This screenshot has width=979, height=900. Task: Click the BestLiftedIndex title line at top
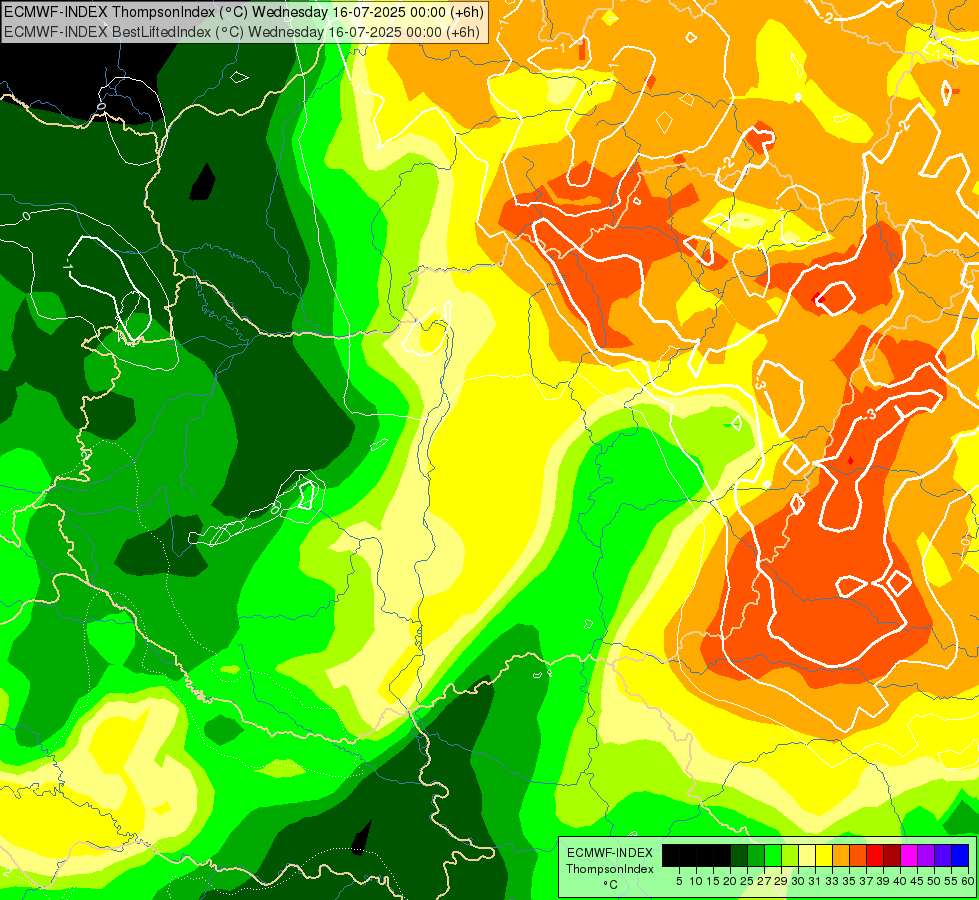point(242,32)
